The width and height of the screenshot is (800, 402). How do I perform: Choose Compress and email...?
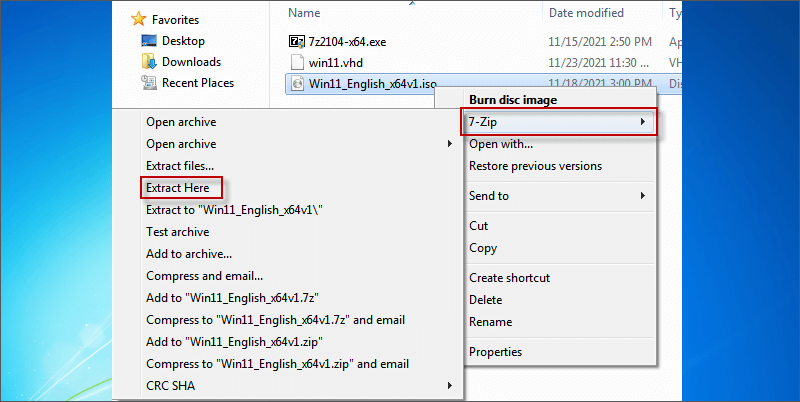pos(205,276)
